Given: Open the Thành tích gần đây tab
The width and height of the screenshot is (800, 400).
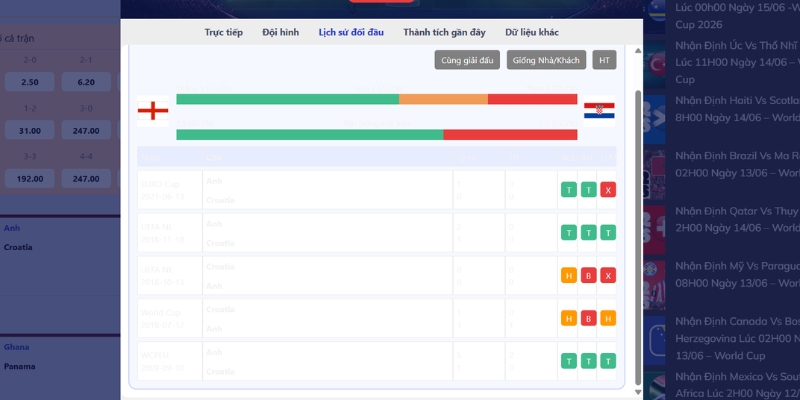Looking at the screenshot, I should (x=444, y=32).
